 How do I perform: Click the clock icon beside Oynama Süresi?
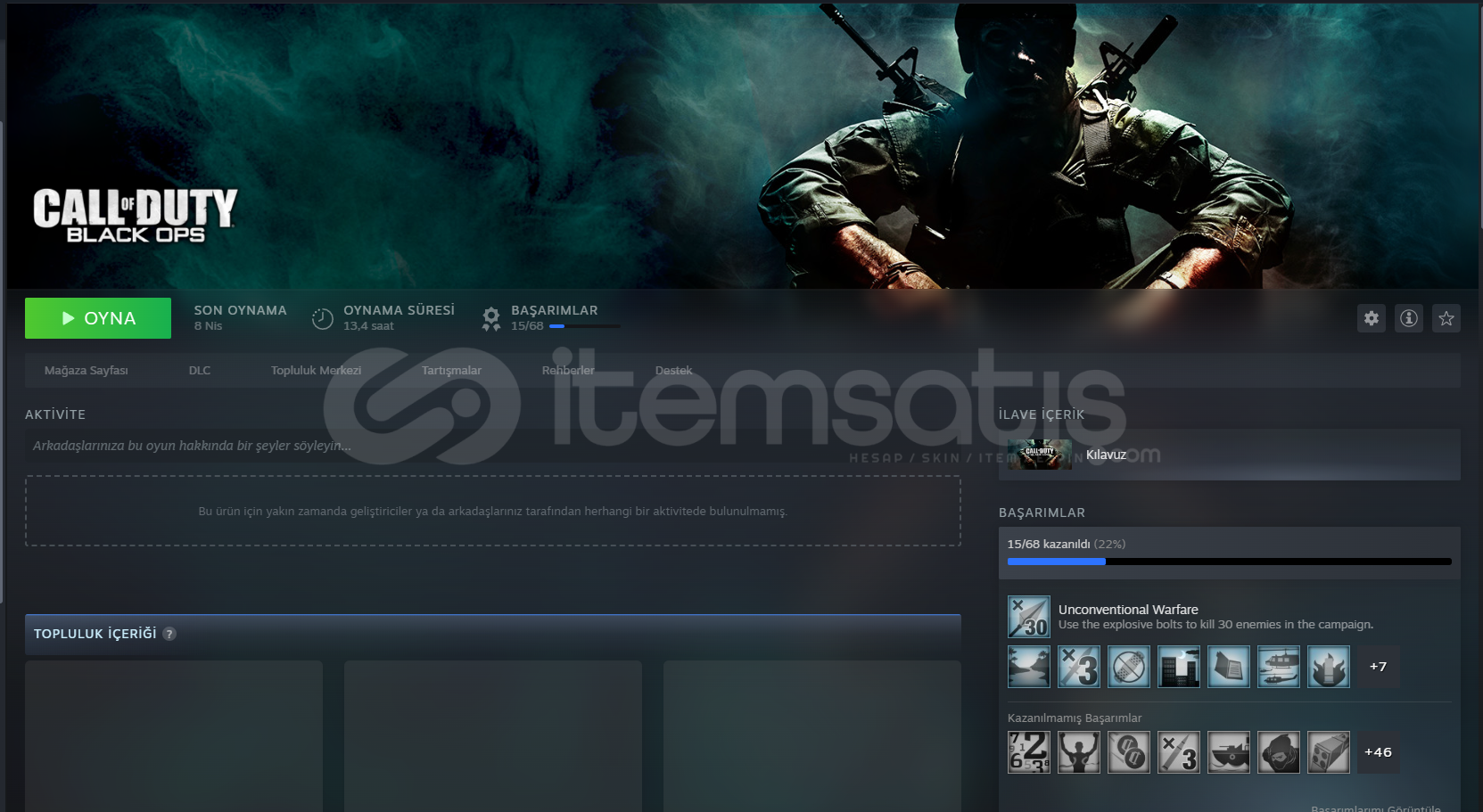point(322,318)
